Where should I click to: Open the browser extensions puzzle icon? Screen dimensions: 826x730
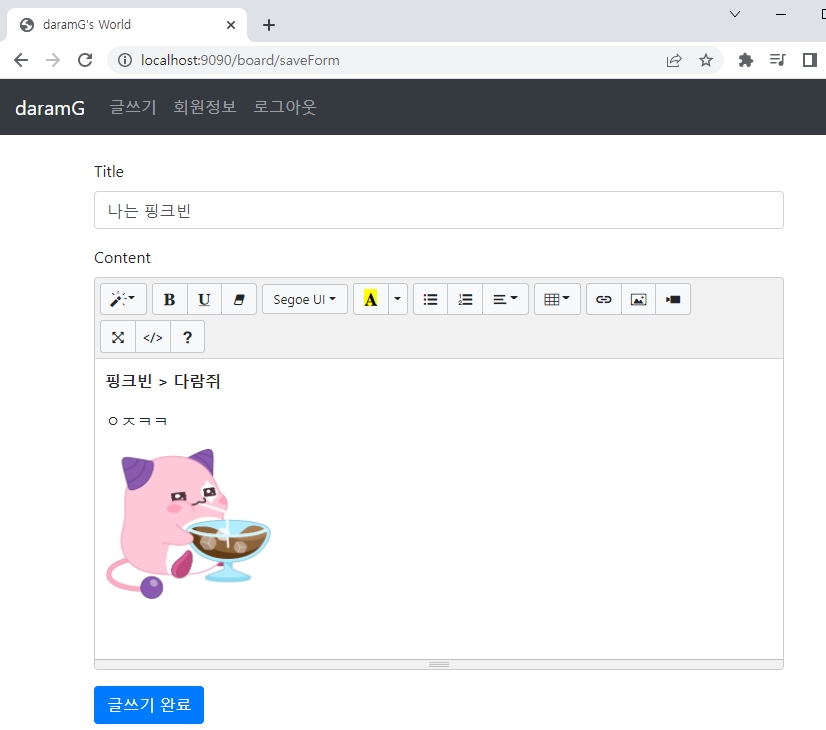tap(745, 60)
